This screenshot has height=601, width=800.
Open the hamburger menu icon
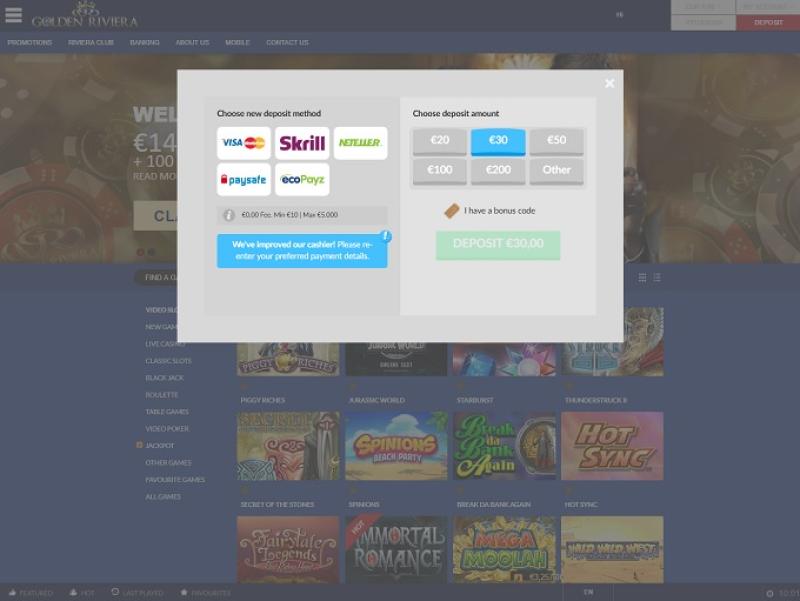click(x=13, y=15)
